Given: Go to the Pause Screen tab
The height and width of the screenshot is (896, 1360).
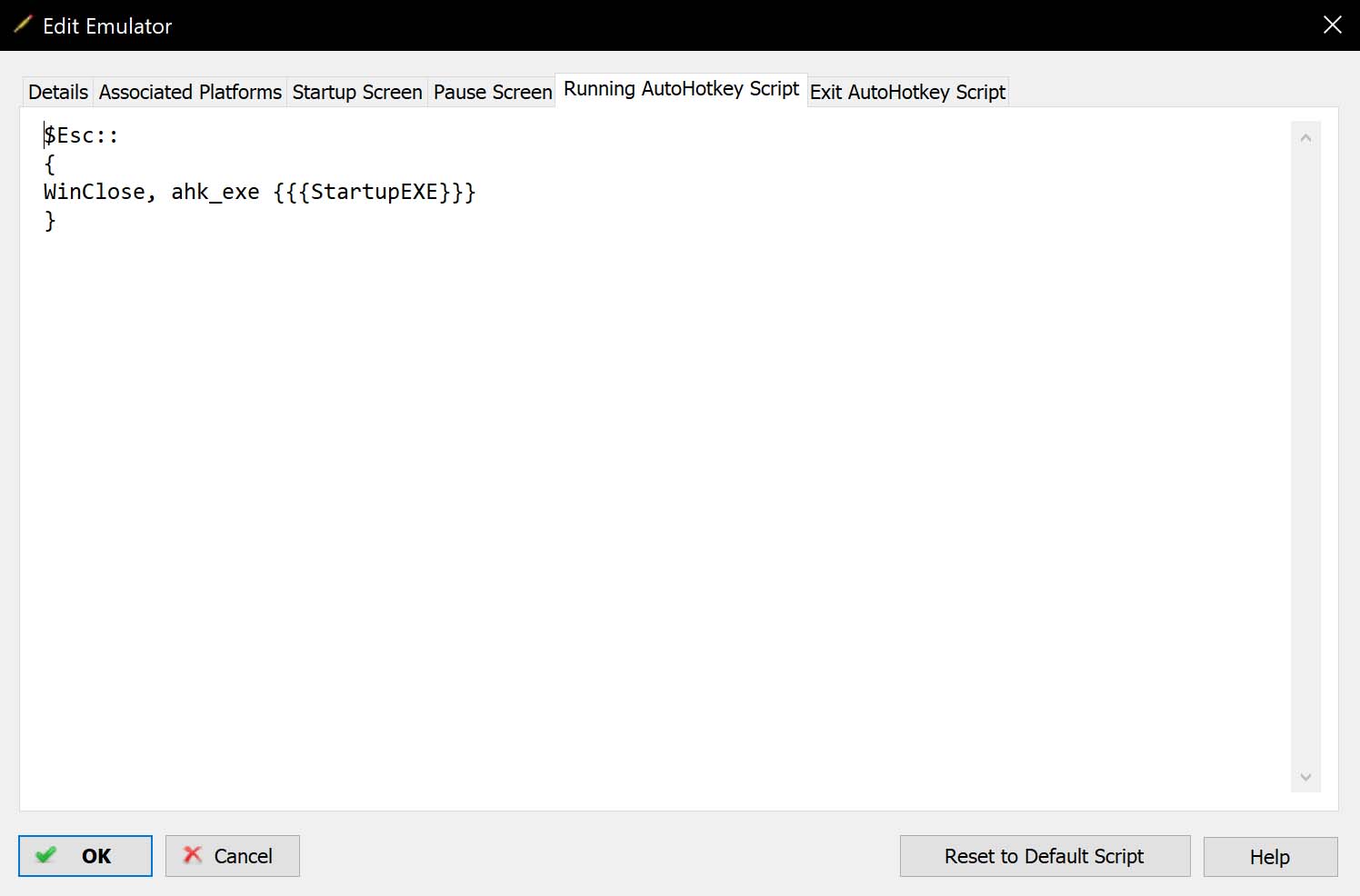Looking at the screenshot, I should [x=493, y=92].
